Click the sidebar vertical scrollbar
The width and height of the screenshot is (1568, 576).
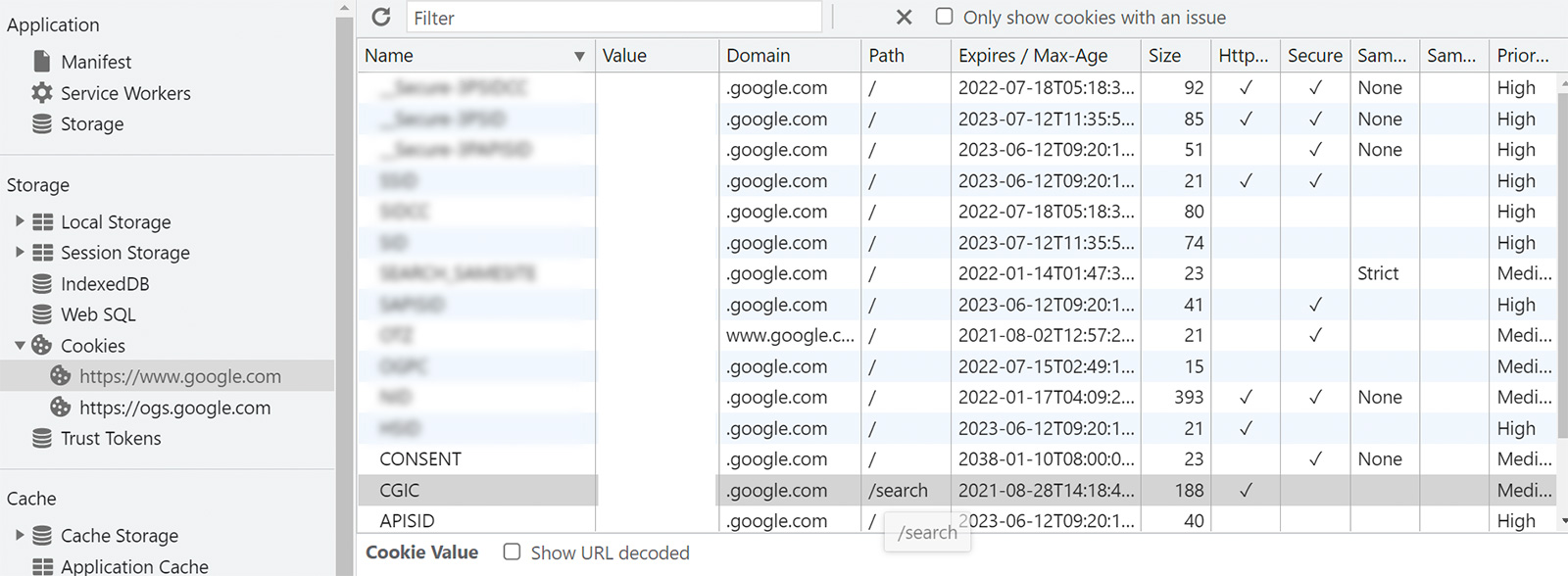click(x=344, y=294)
